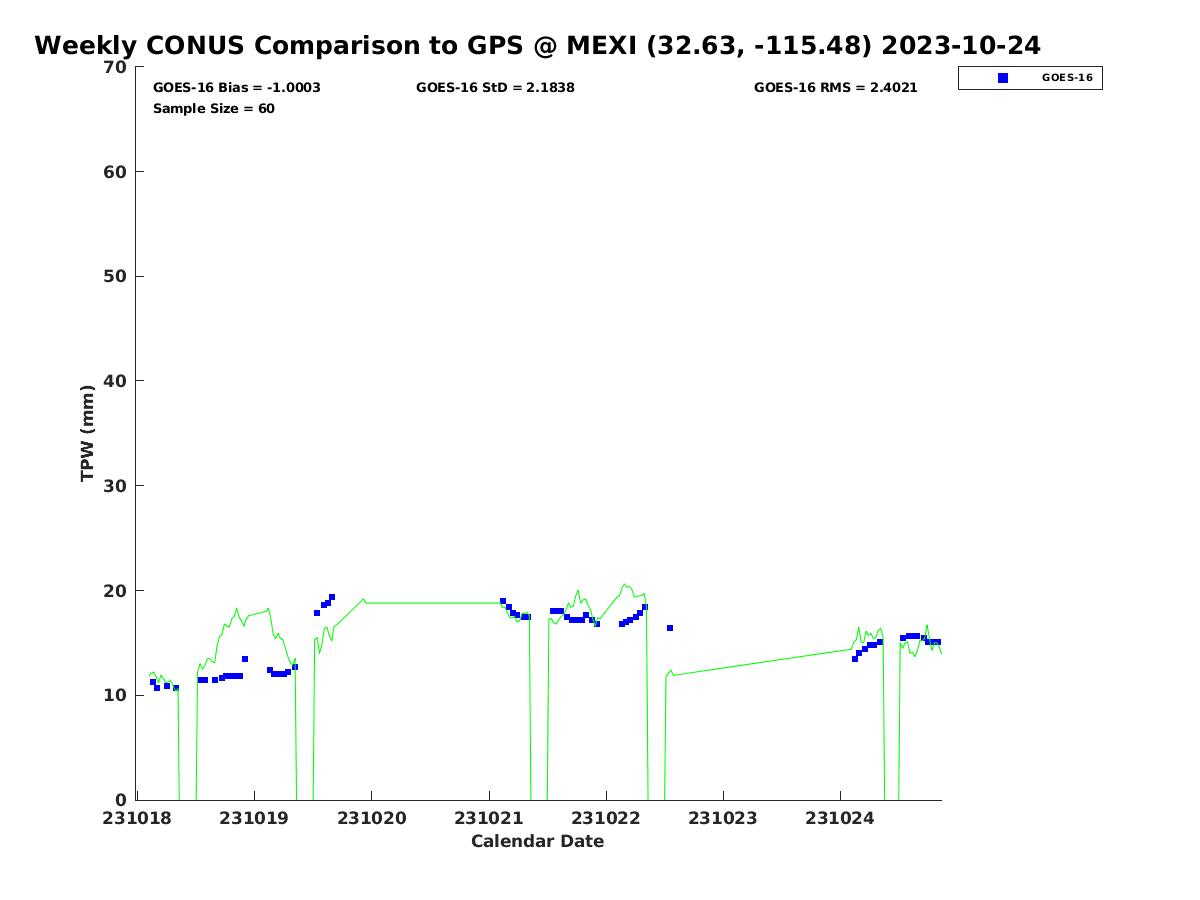Click the 40 y-axis tick label
Screen dimensions: 1200x900
pos(116,381)
